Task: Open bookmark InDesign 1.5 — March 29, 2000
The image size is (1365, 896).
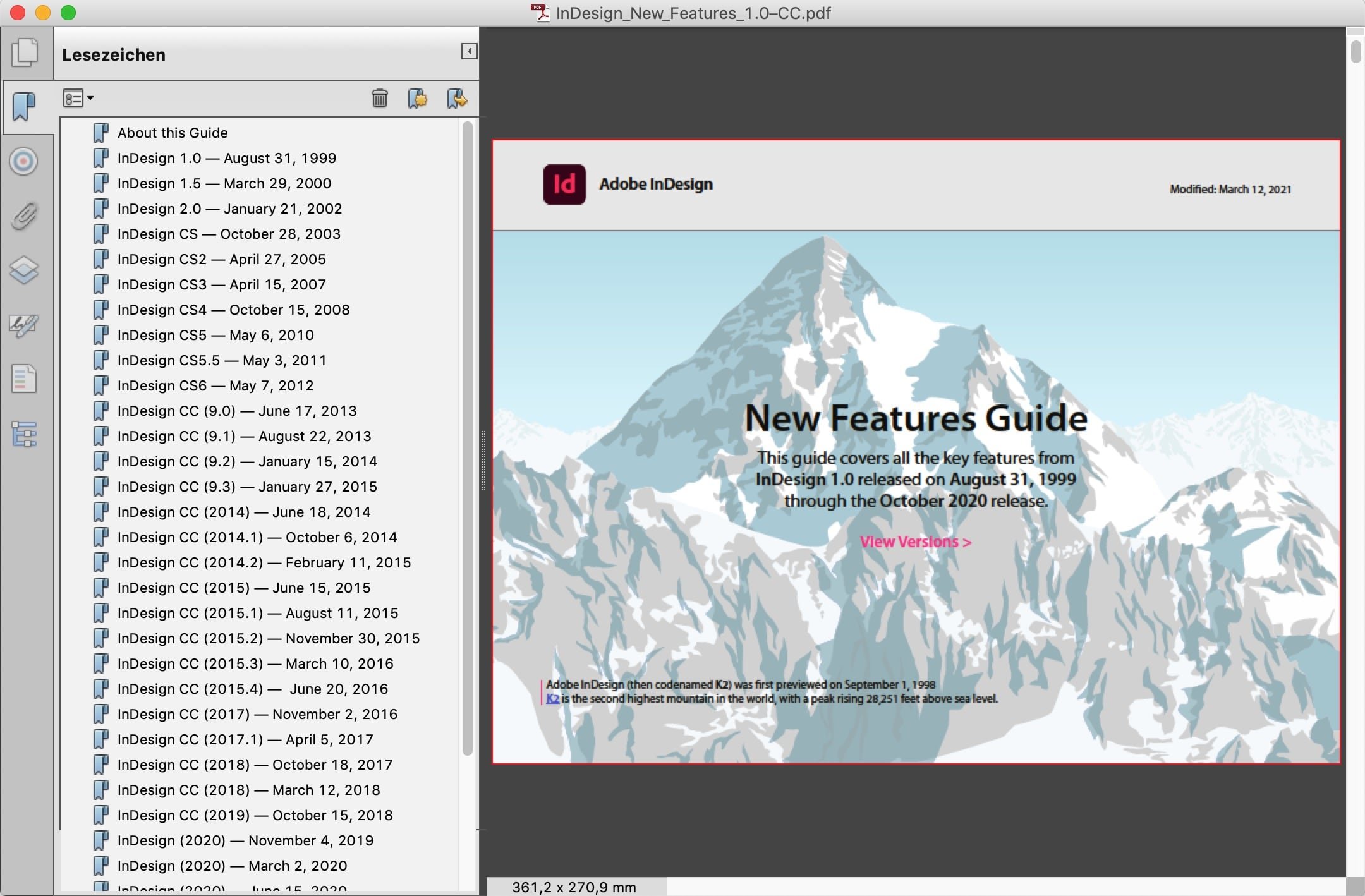Action: (x=224, y=183)
